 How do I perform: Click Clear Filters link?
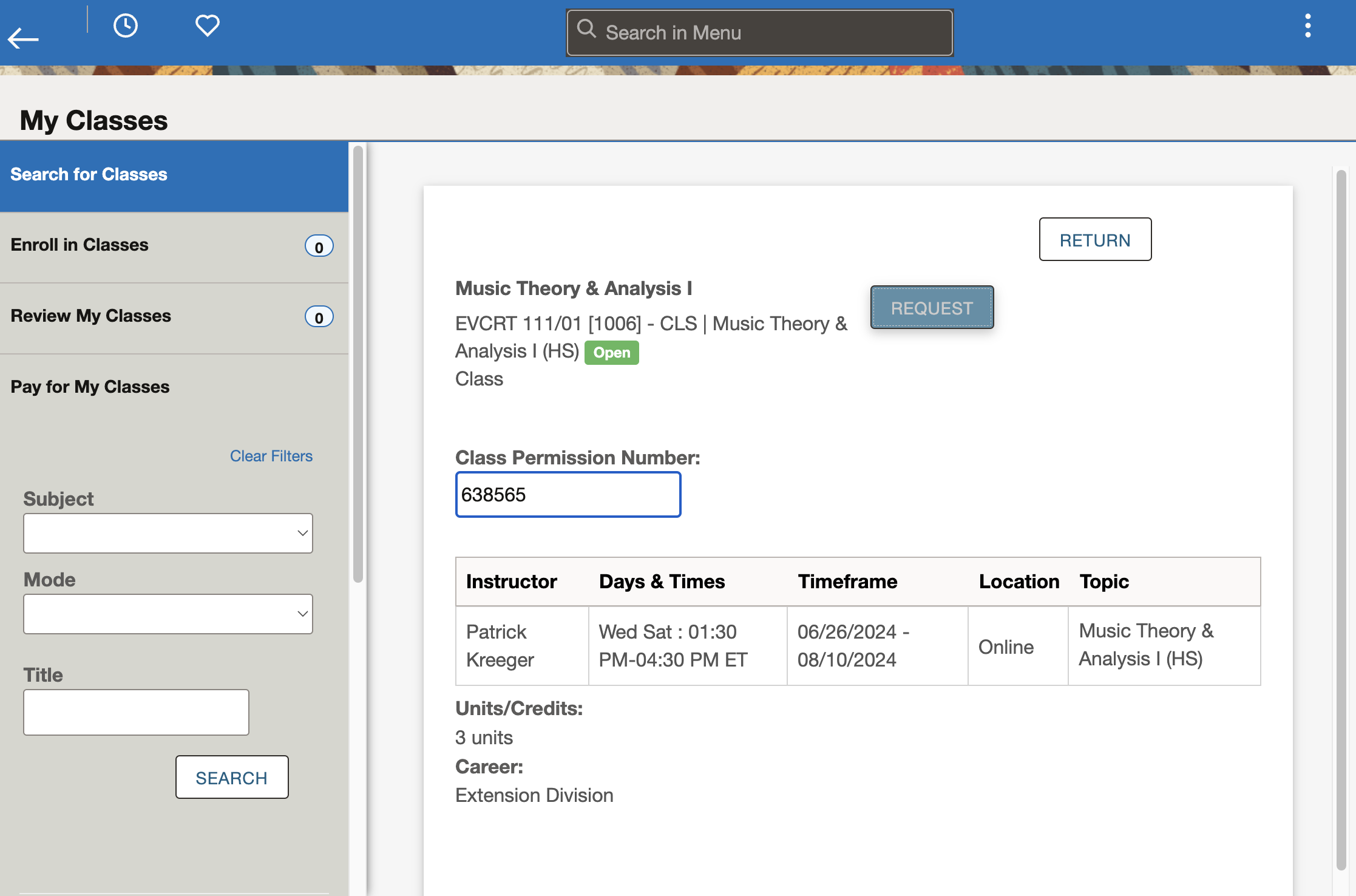pos(271,456)
